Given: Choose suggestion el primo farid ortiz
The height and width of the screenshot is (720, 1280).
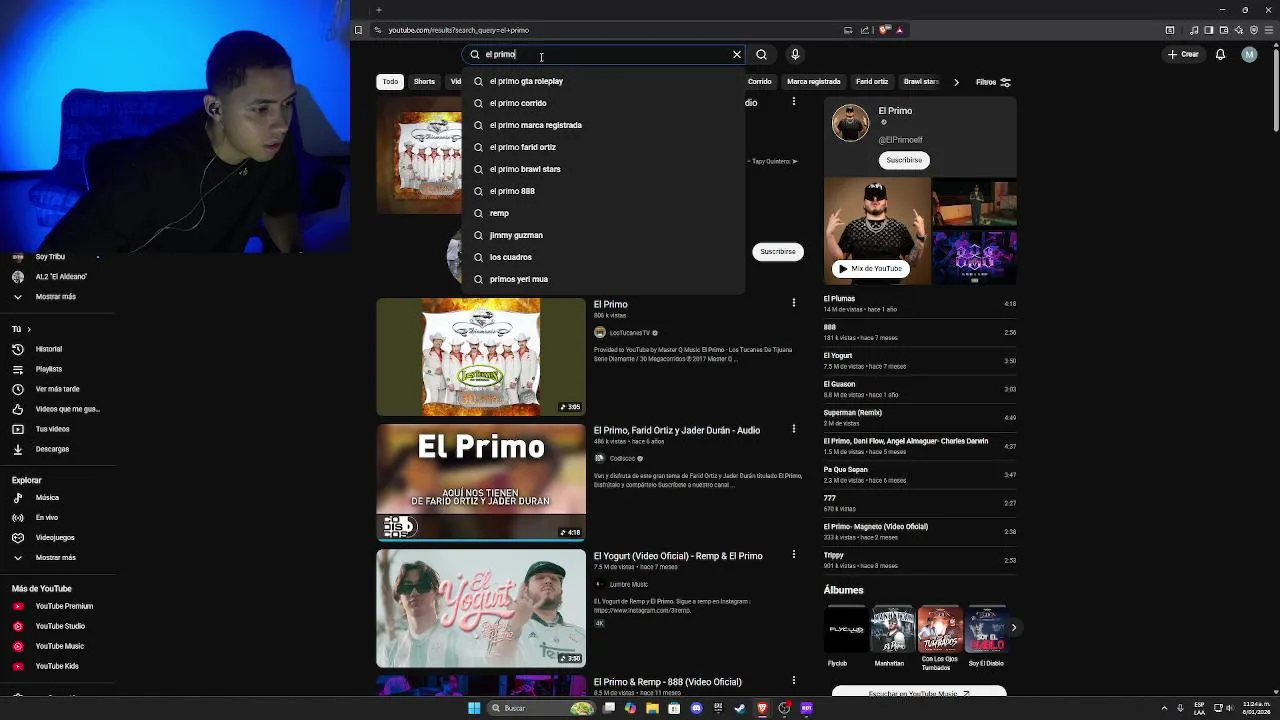Looking at the screenshot, I should point(603,147).
